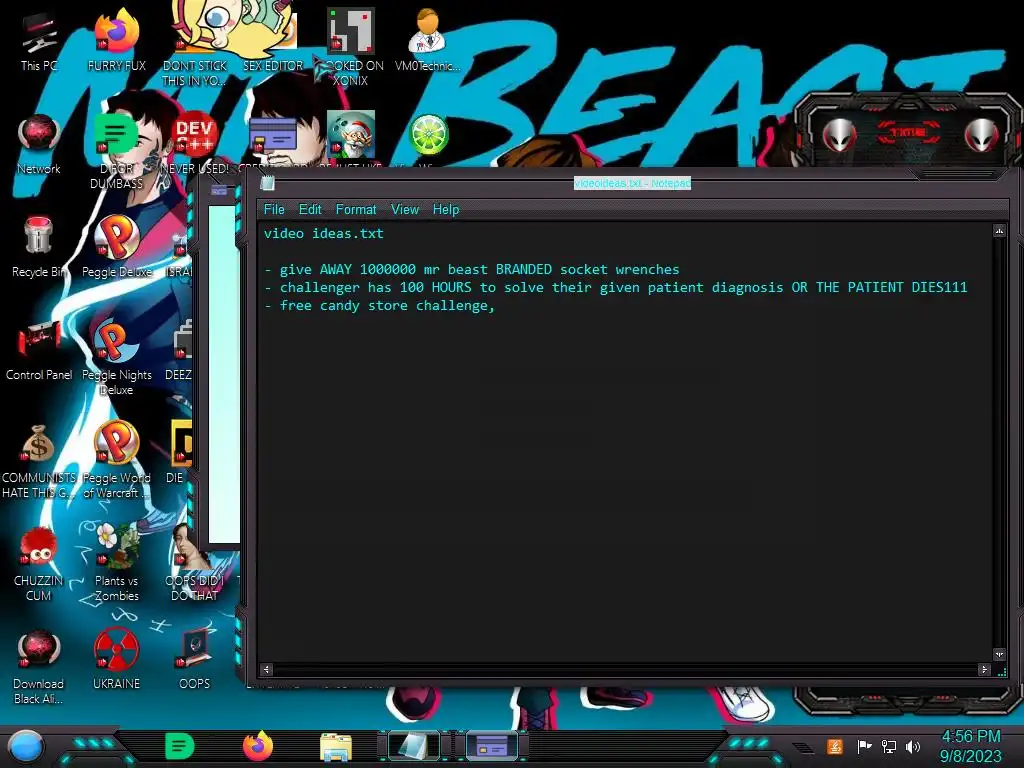Launch Firefox from the taskbar
The width and height of the screenshot is (1024, 768).
point(258,746)
